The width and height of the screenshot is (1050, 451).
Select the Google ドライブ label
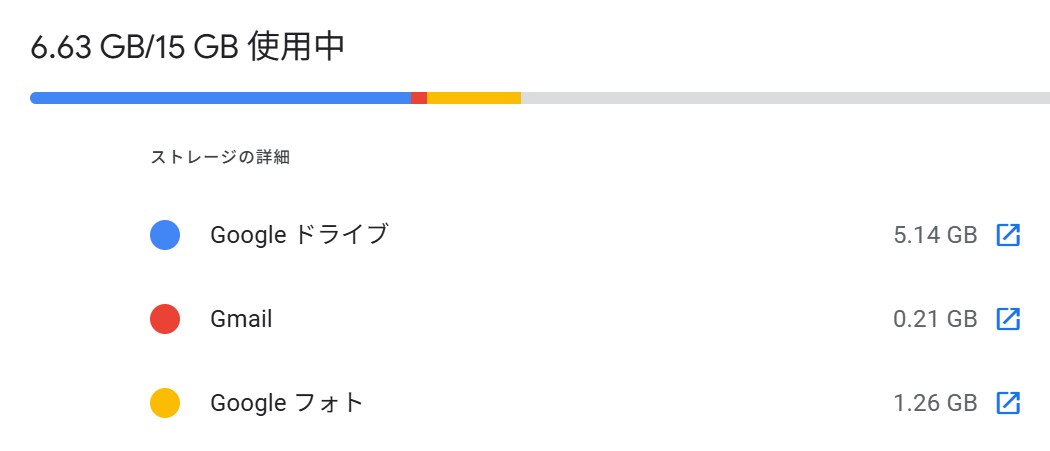pos(299,236)
